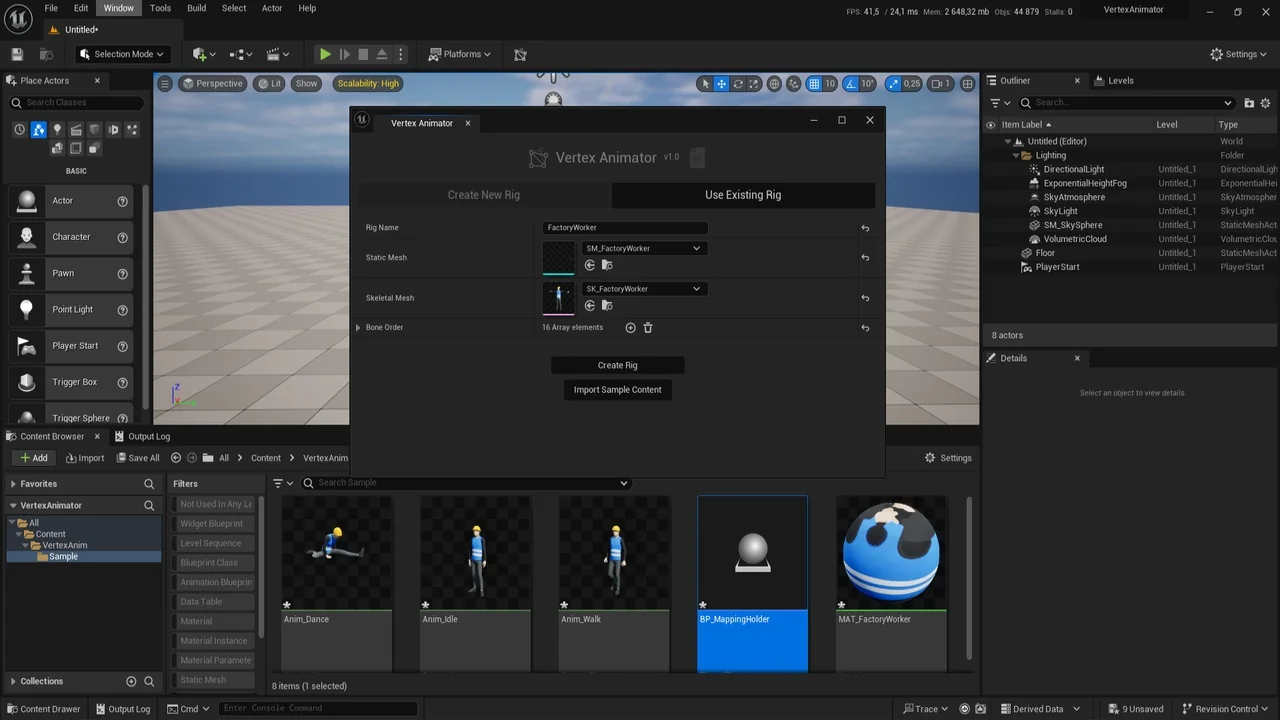Select the Rotate tool in the viewport toolbar
Screen dimensions: 1280x720
pyautogui.click(x=737, y=83)
